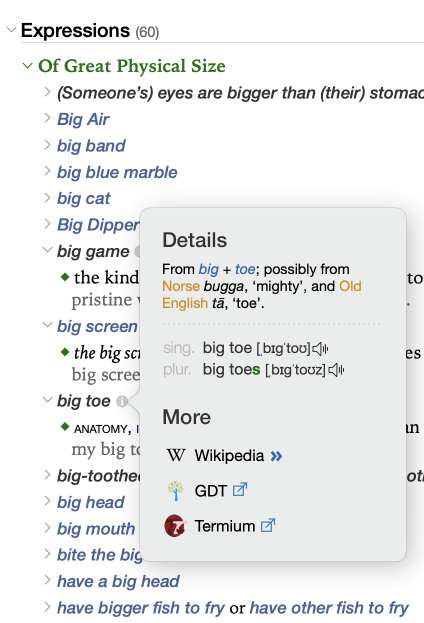The height and width of the screenshot is (623, 424).
Task: Open Termium external link icon
Action: (x=268, y=526)
